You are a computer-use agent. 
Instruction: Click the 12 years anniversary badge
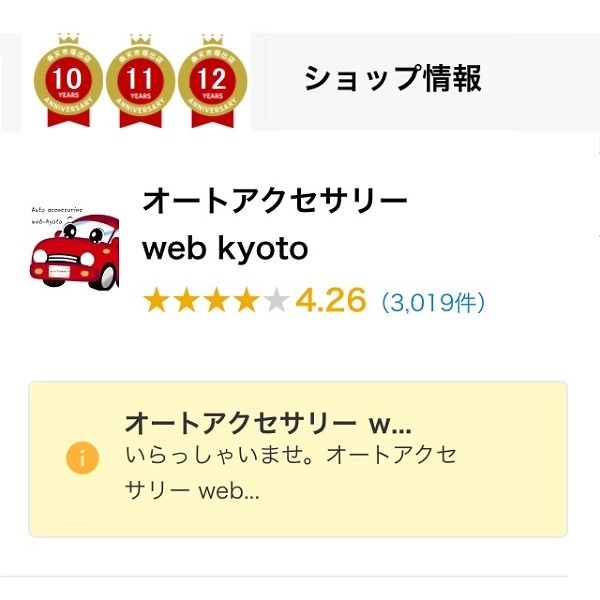point(212,82)
